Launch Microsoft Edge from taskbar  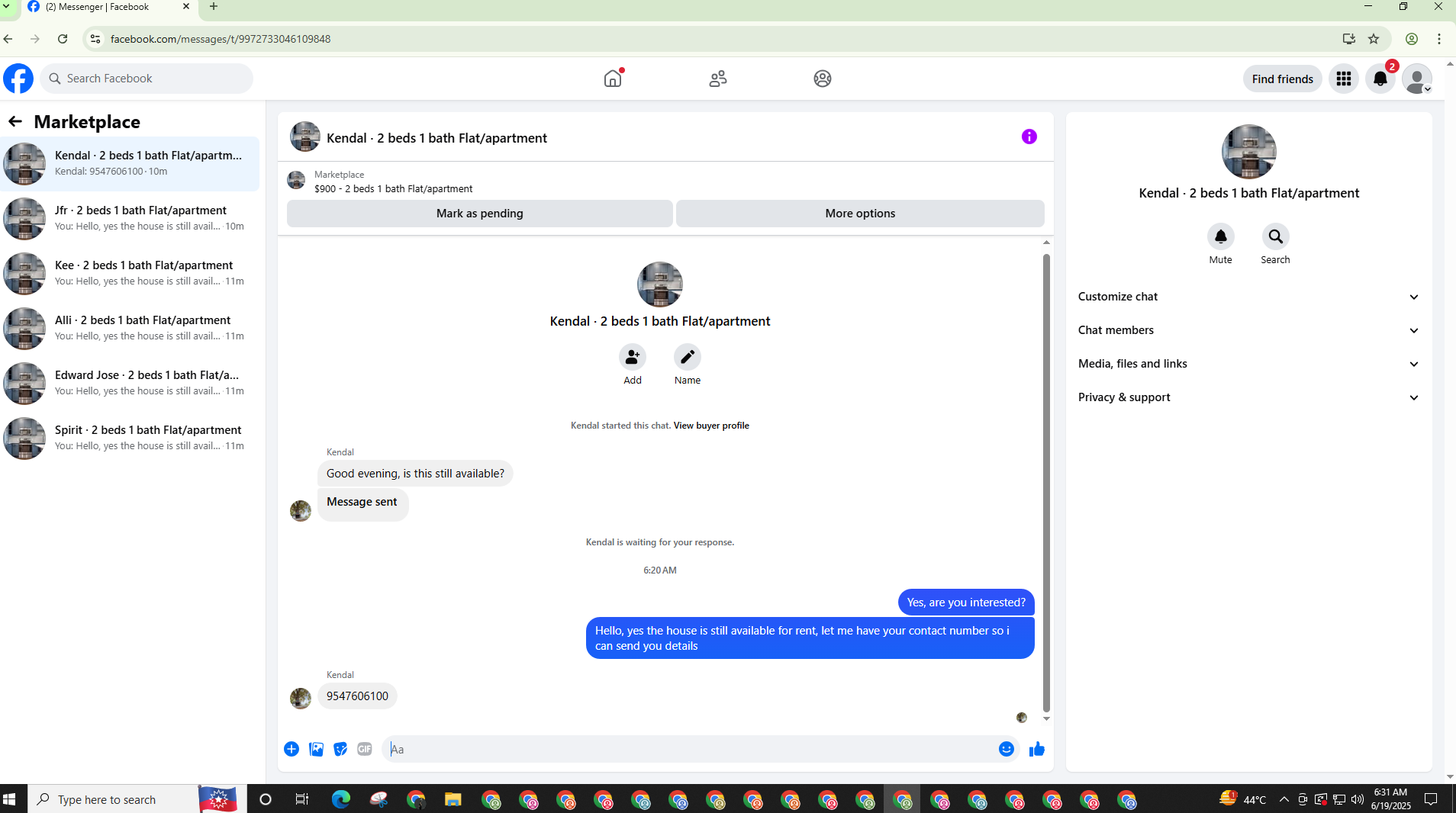tap(340, 799)
